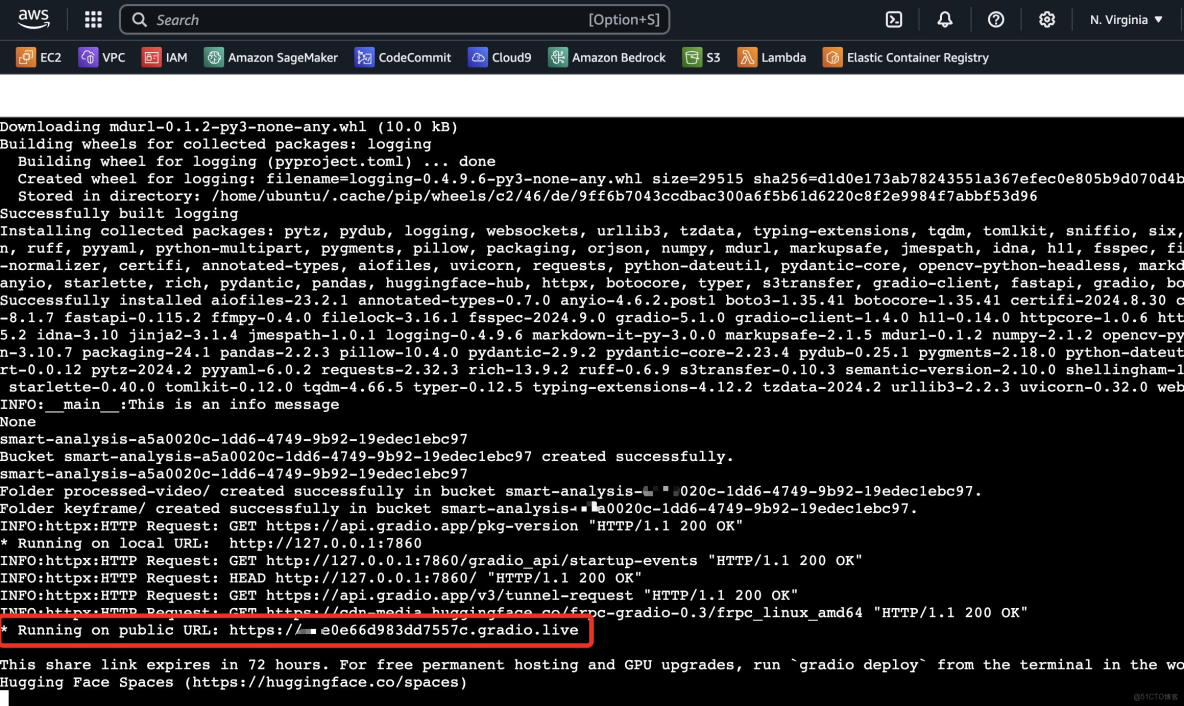This screenshot has height=706, width=1184.
Task: Click the Amazon Bedrock icon
Action: (x=557, y=57)
